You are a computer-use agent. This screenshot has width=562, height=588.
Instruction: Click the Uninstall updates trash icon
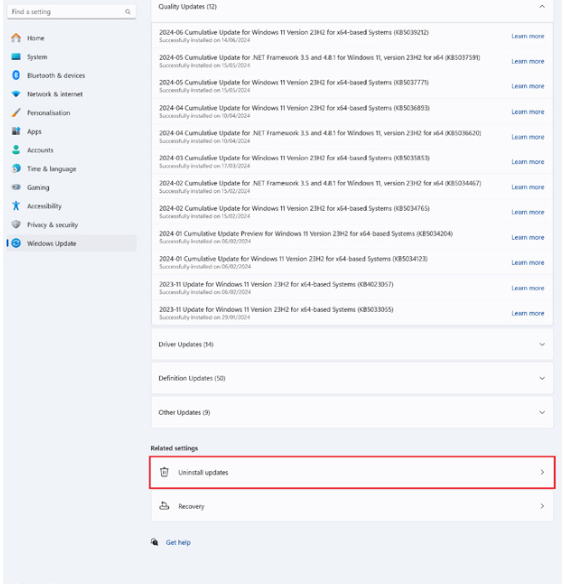coord(164,472)
